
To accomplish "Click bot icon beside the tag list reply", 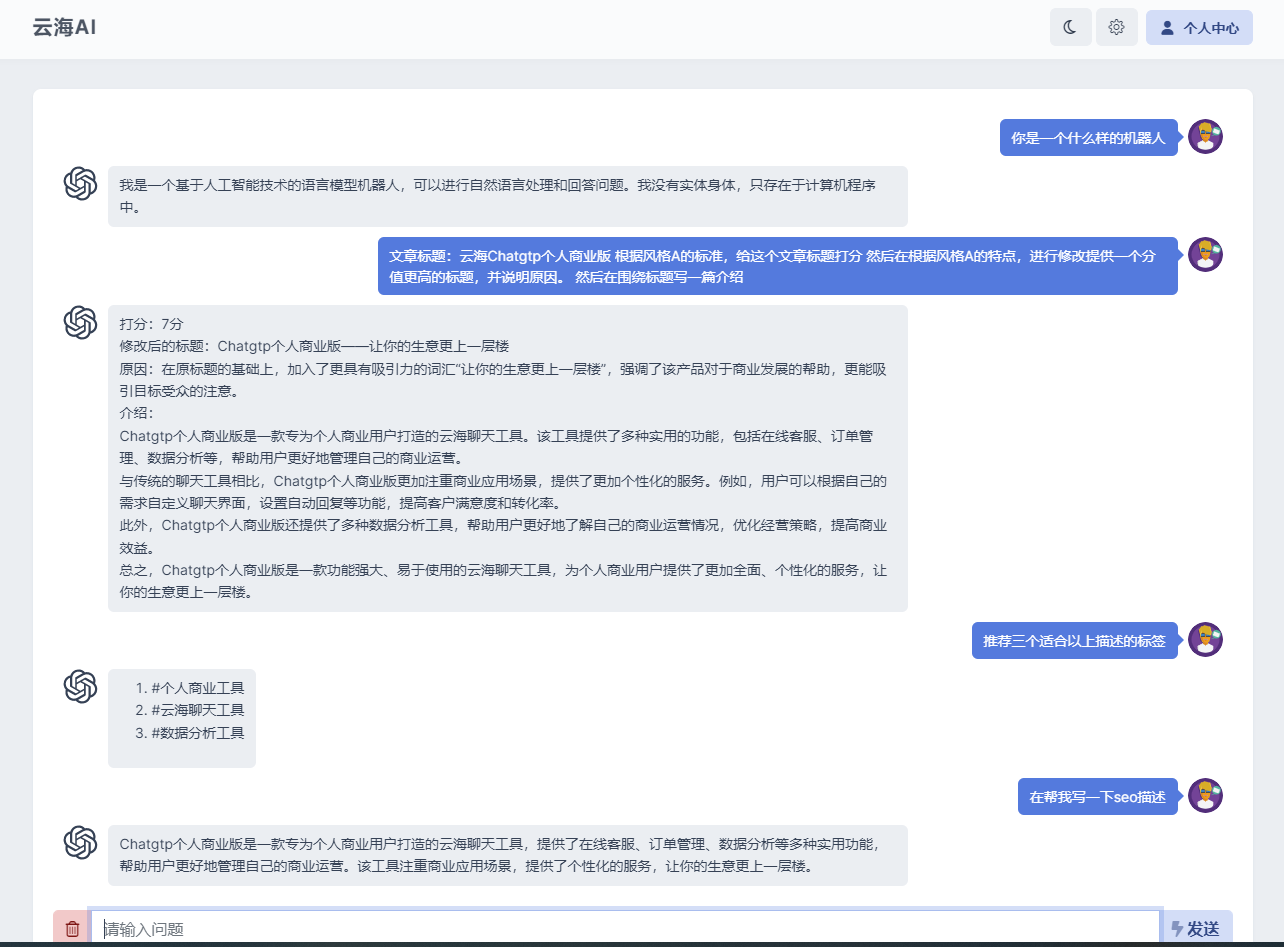I will pos(80,686).
